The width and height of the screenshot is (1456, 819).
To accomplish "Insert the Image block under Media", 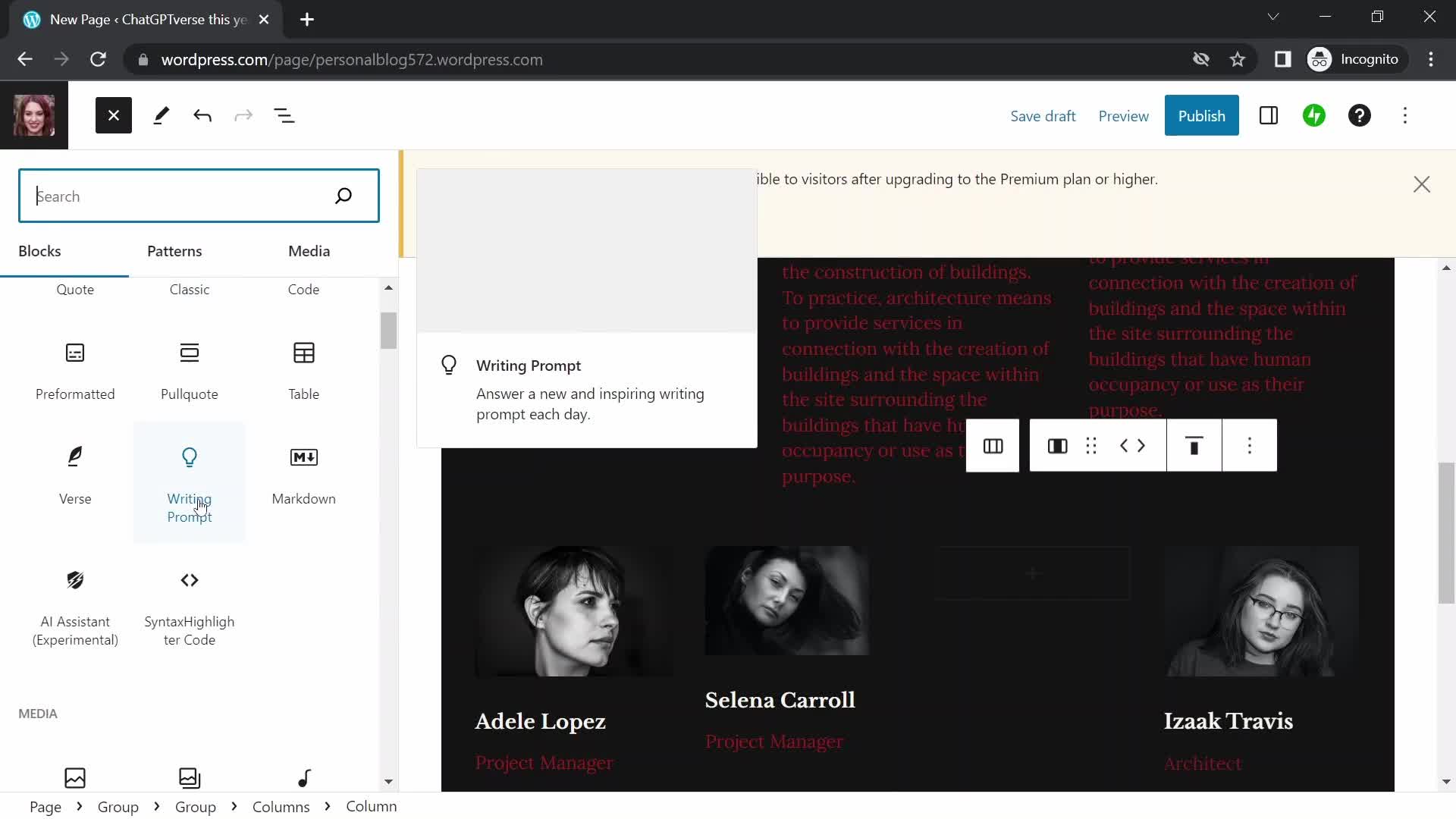I will click(75, 777).
